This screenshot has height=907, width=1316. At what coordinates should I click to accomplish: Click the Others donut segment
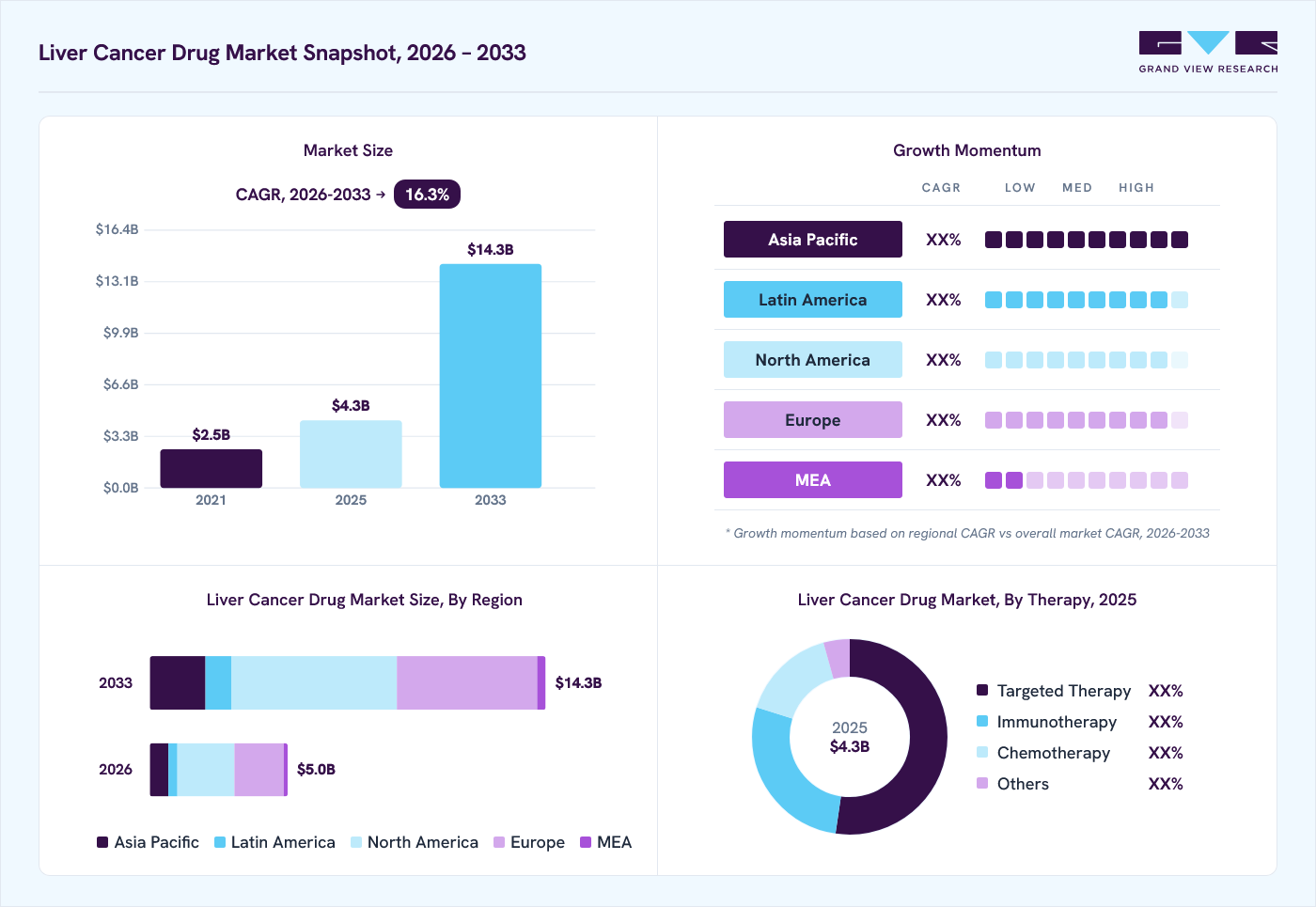click(838, 659)
